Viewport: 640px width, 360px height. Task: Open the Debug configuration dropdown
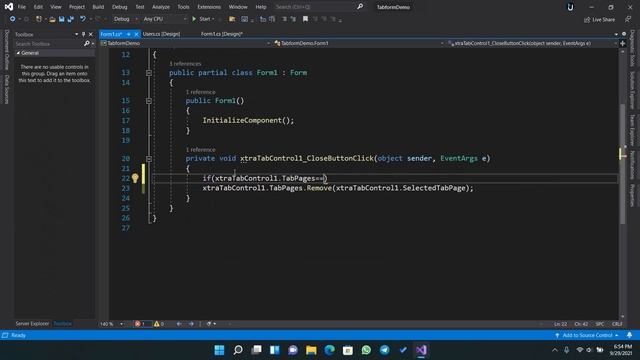click(125, 19)
